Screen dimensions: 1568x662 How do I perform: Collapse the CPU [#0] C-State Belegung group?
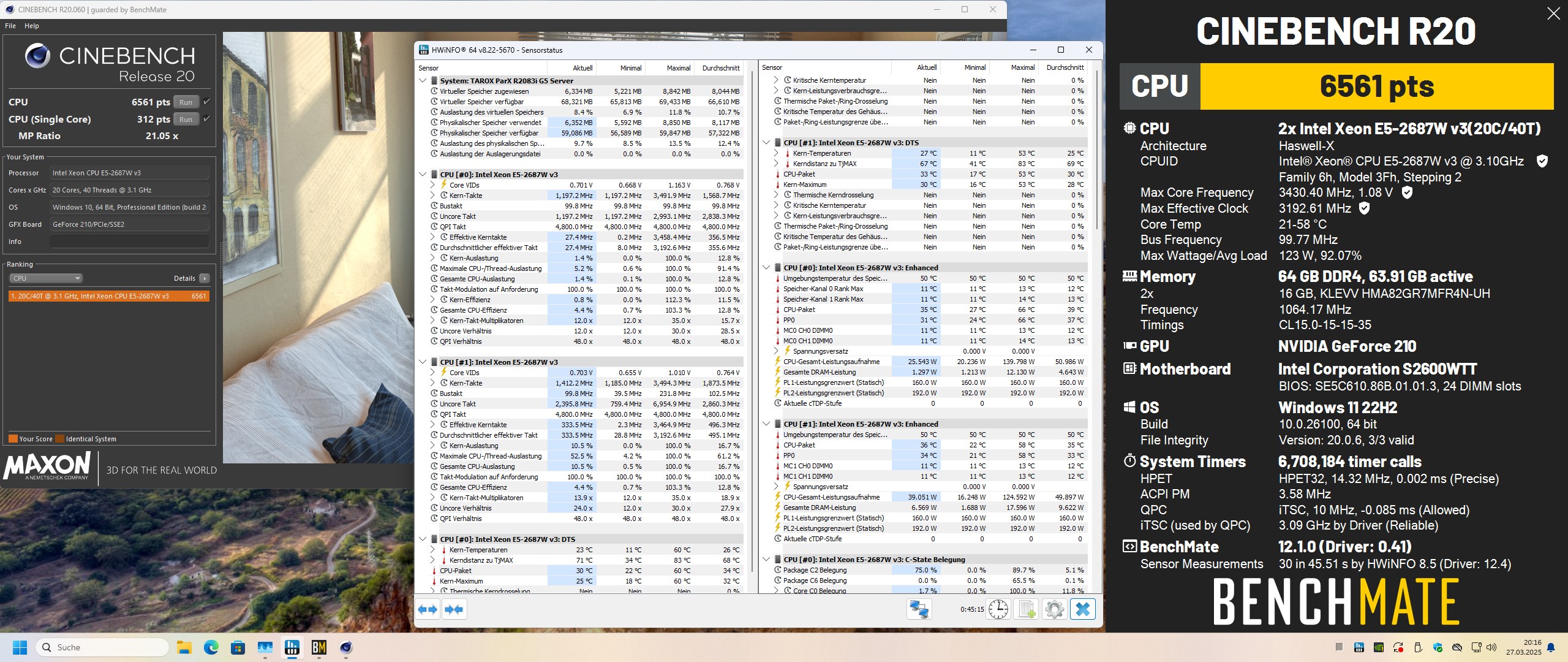tap(766, 560)
